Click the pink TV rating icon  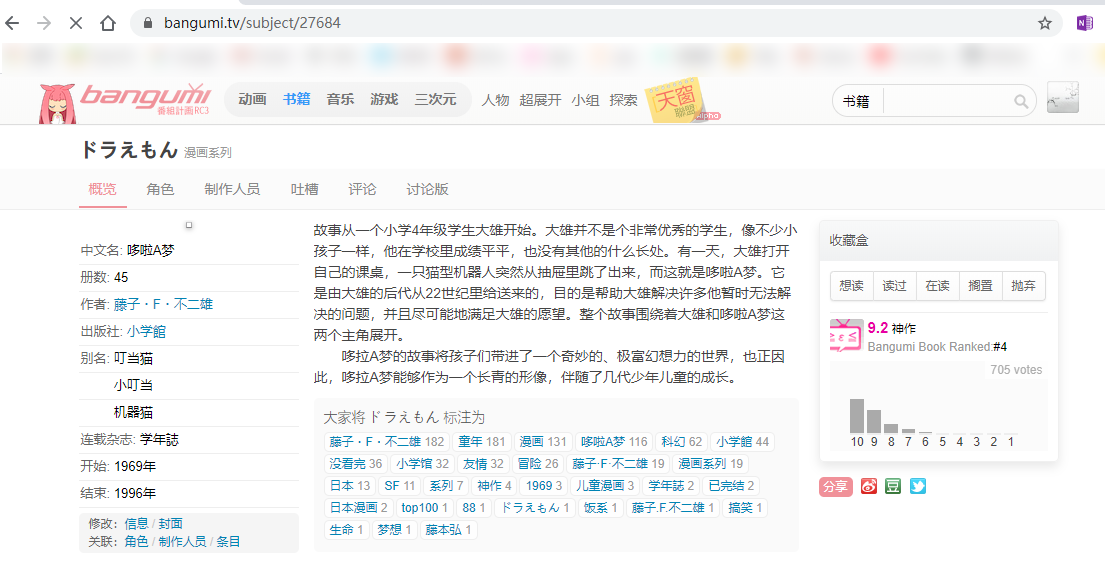click(x=846, y=336)
